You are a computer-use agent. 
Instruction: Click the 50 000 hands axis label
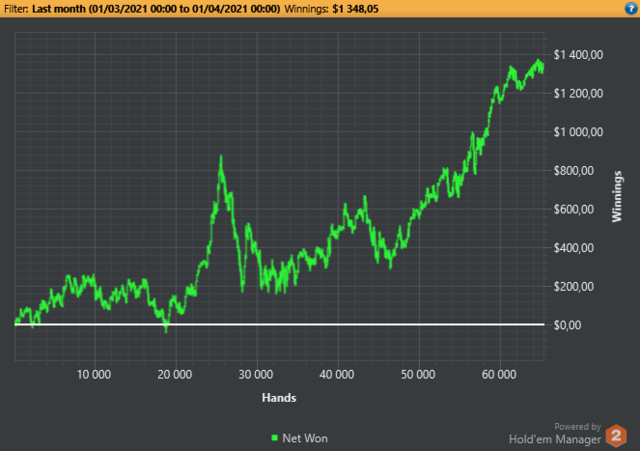418,374
